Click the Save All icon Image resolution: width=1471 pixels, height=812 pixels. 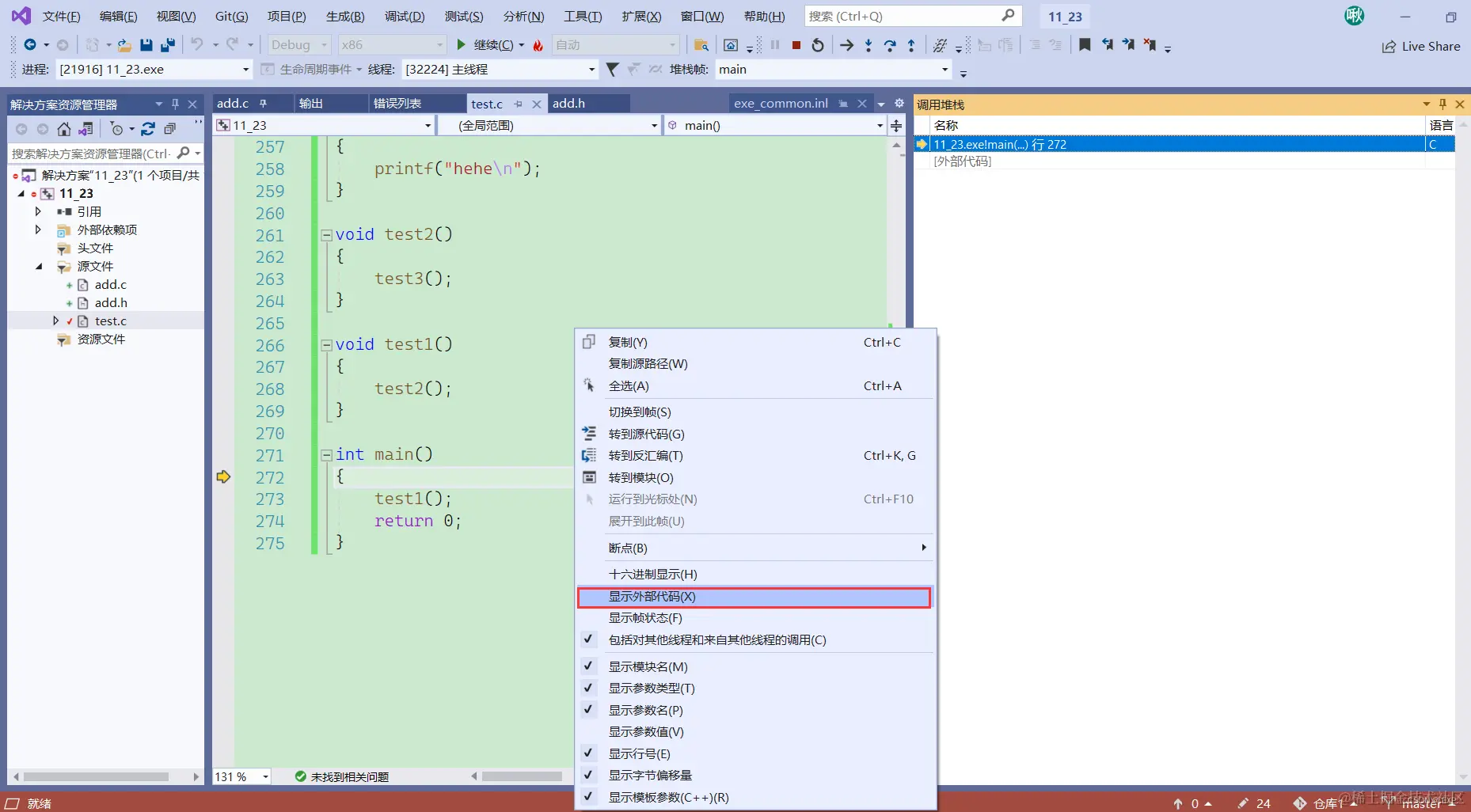click(x=168, y=45)
